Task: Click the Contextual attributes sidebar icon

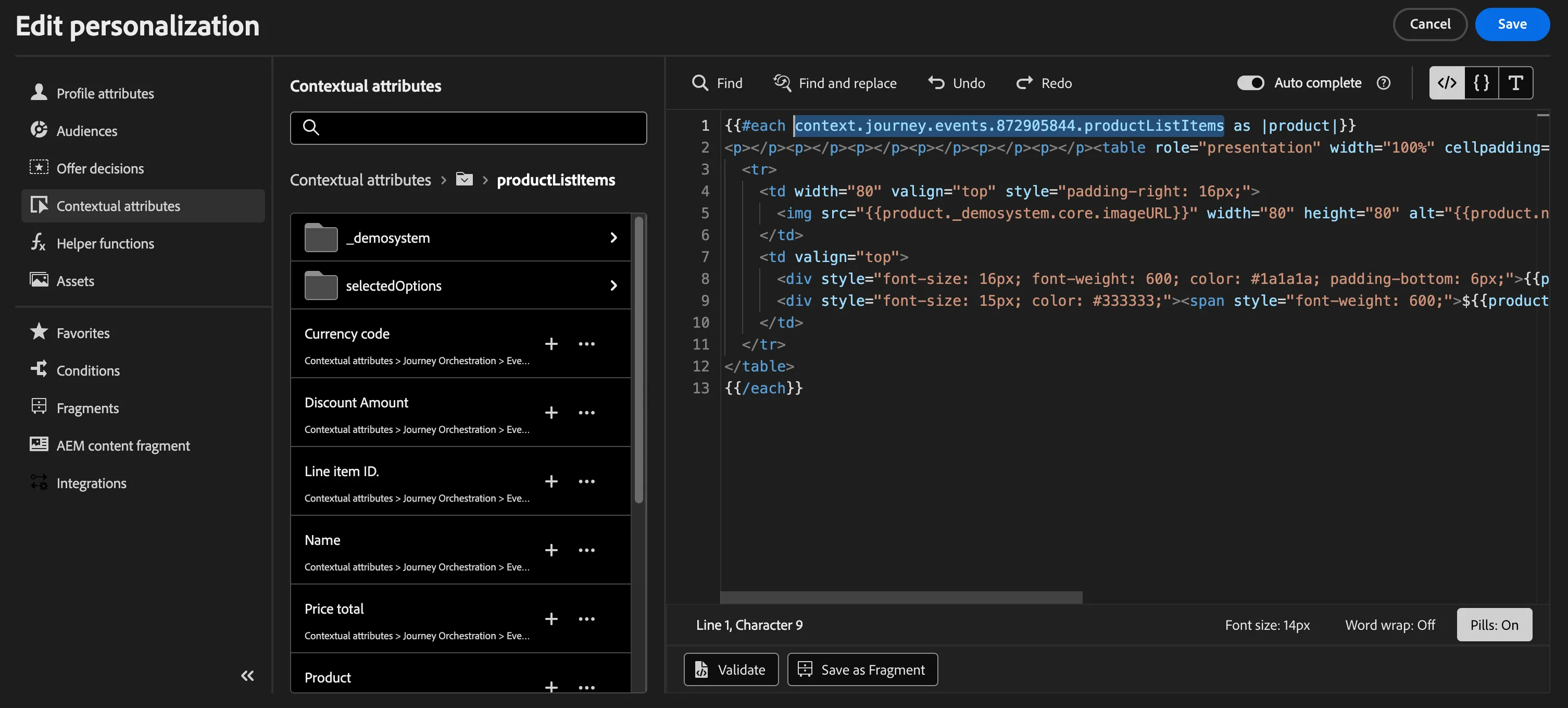Action: 39,205
